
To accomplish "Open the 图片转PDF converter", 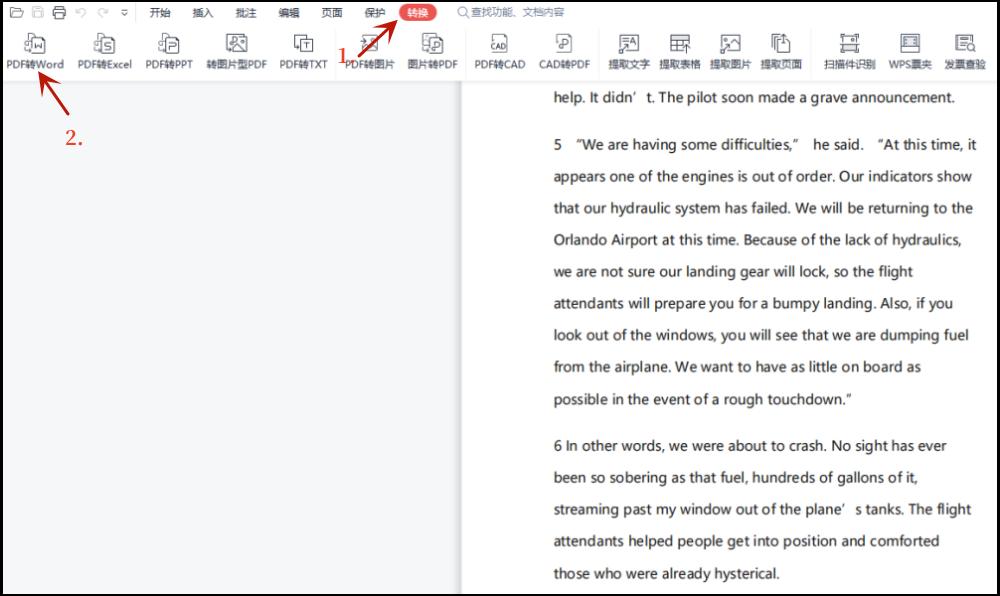I will (432, 51).
